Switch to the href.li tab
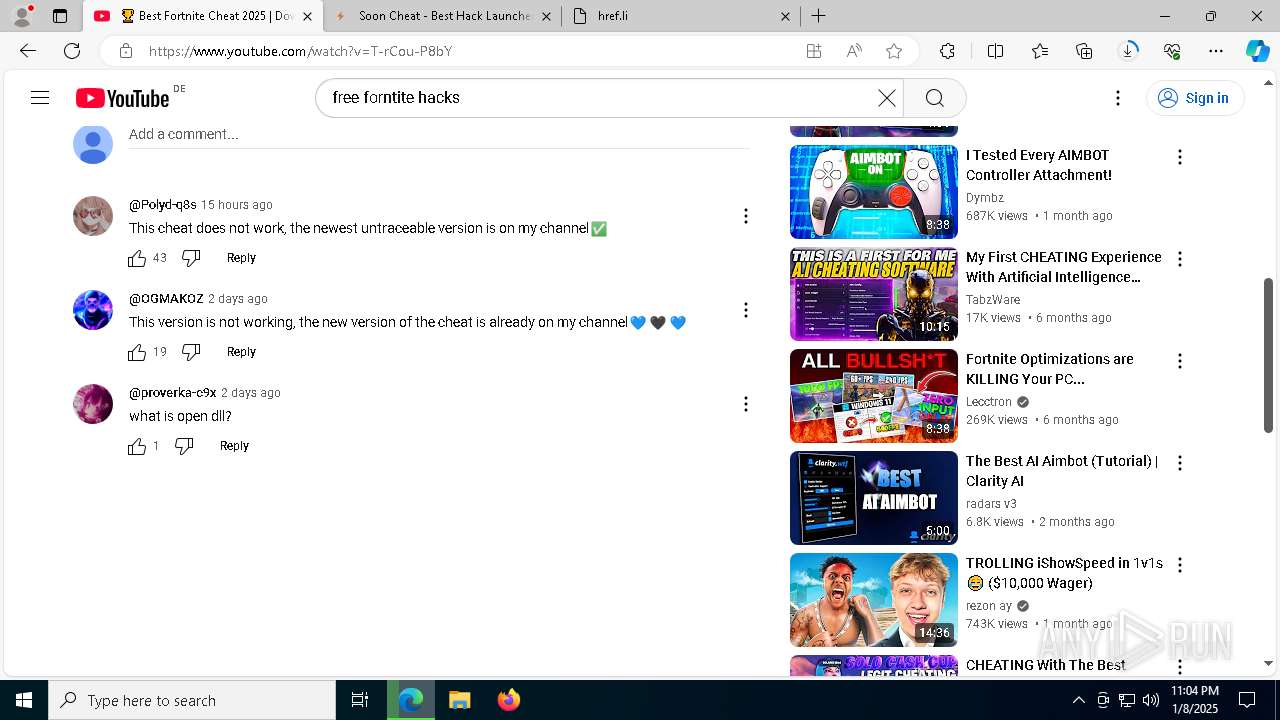1280x720 pixels. pos(680,16)
